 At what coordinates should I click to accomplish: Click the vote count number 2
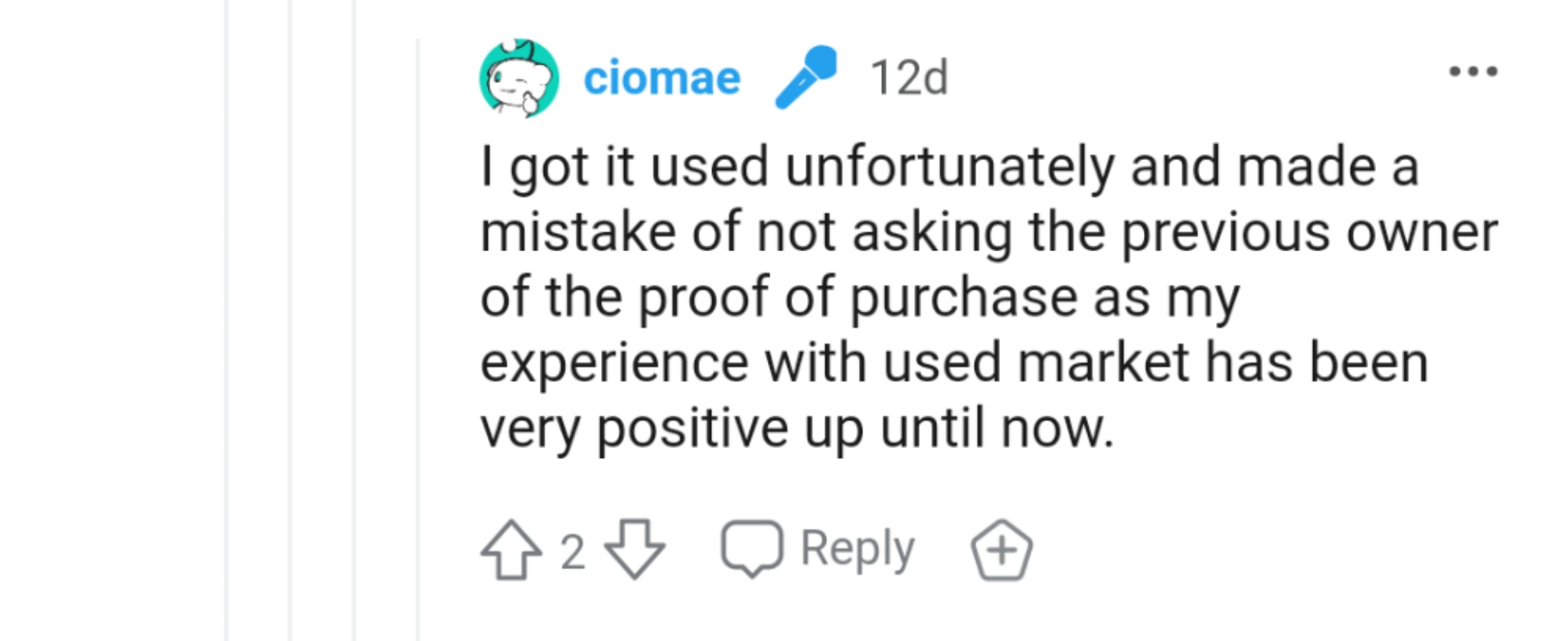[x=573, y=551]
